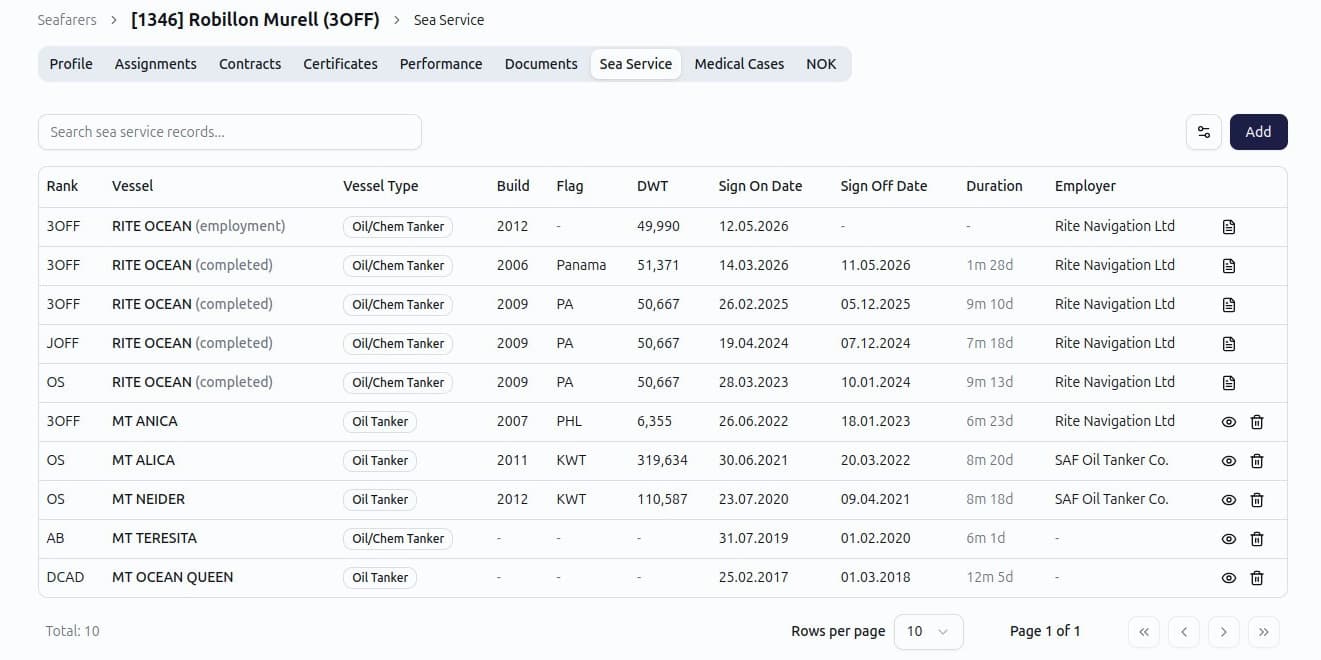
Task: Switch to the Medical Cases tab
Action: (x=739, y=64)
